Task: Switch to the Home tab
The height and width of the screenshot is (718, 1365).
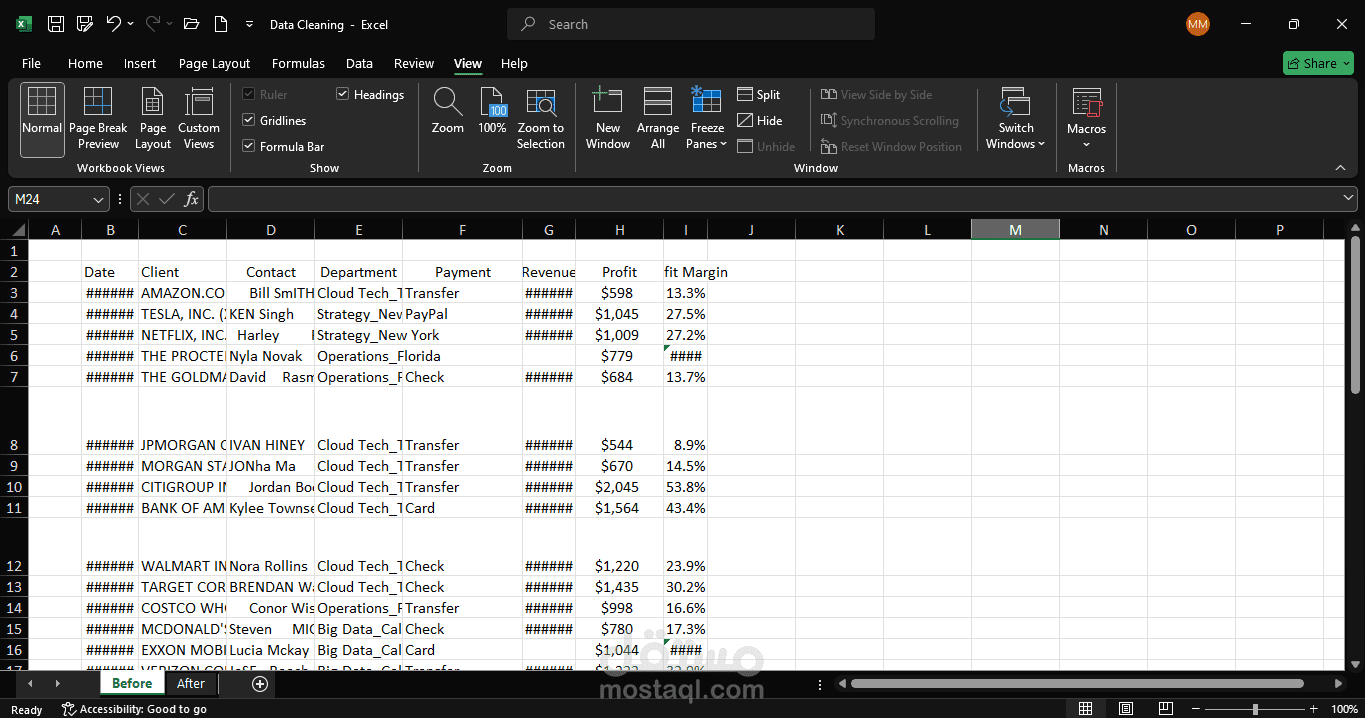Action: [x=85, y=63]
